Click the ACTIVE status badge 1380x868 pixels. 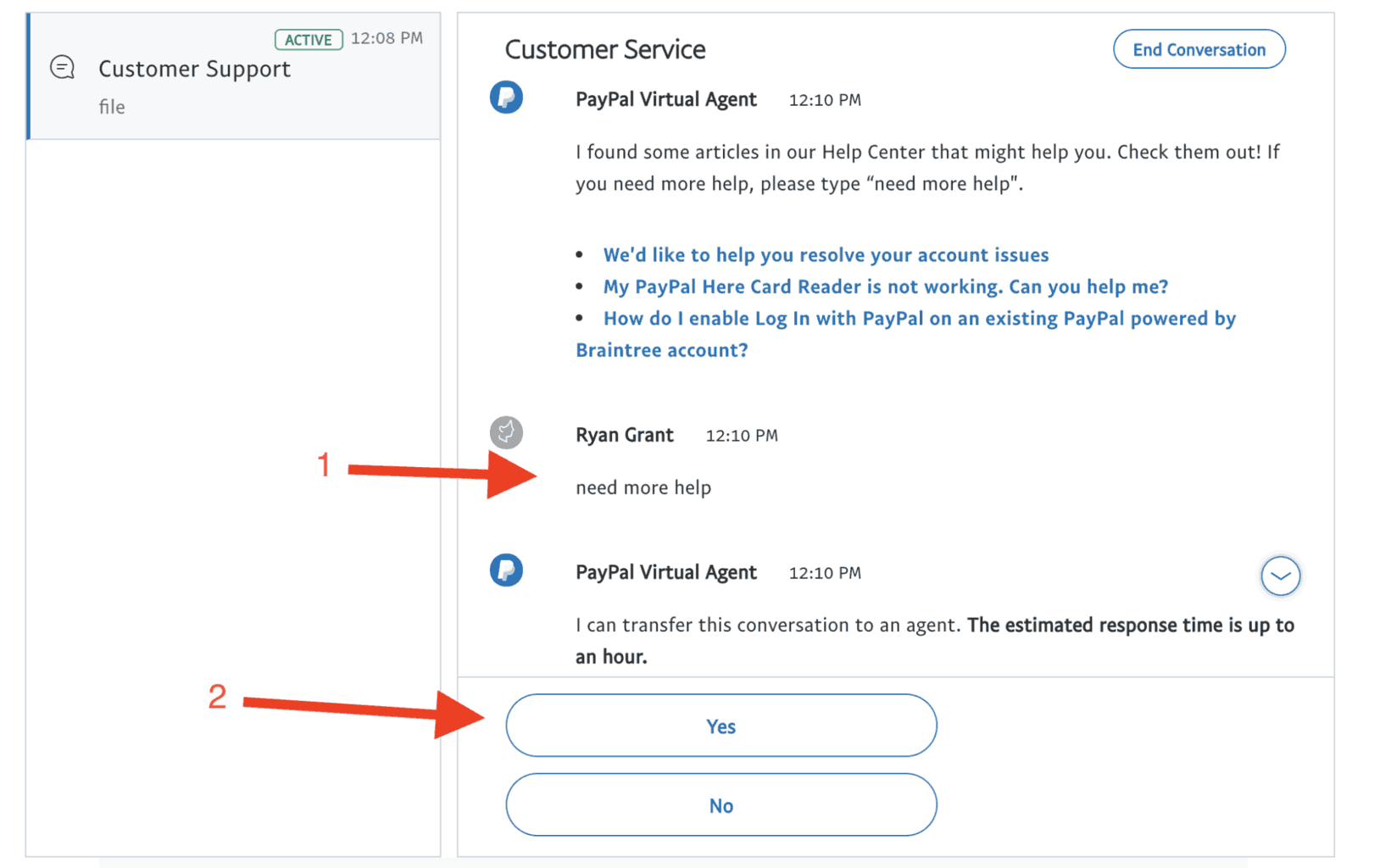[x=309, y=39]
